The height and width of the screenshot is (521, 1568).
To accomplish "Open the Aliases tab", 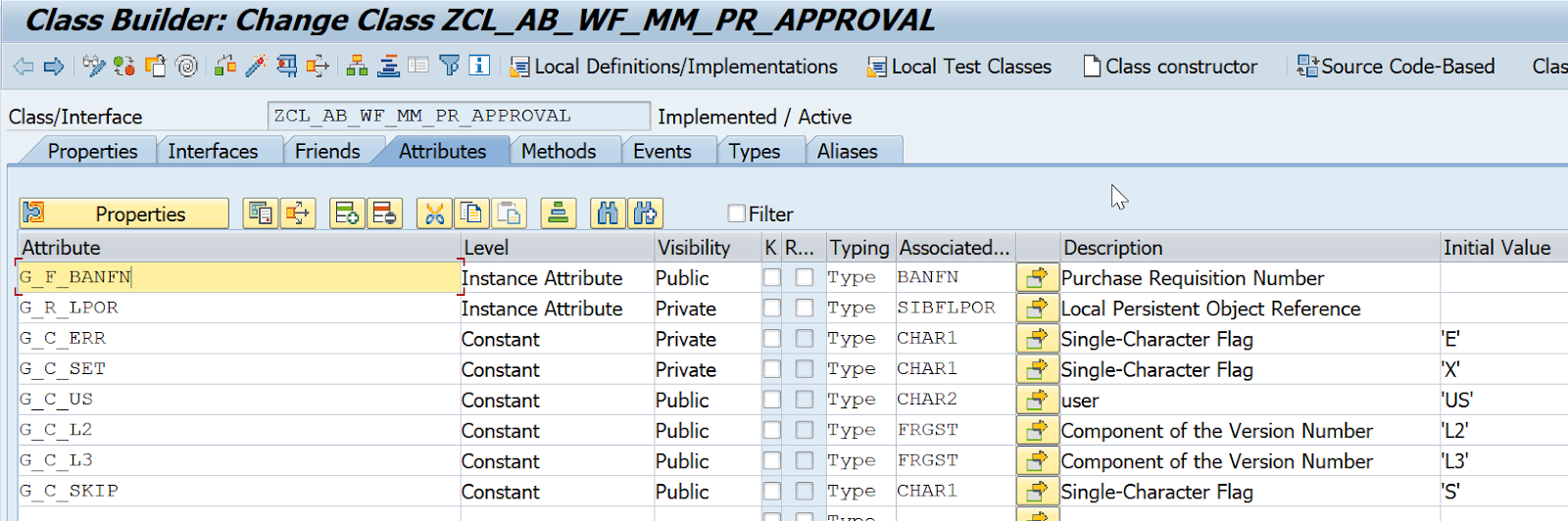I will pyautogui.click(x=848, y=151).
